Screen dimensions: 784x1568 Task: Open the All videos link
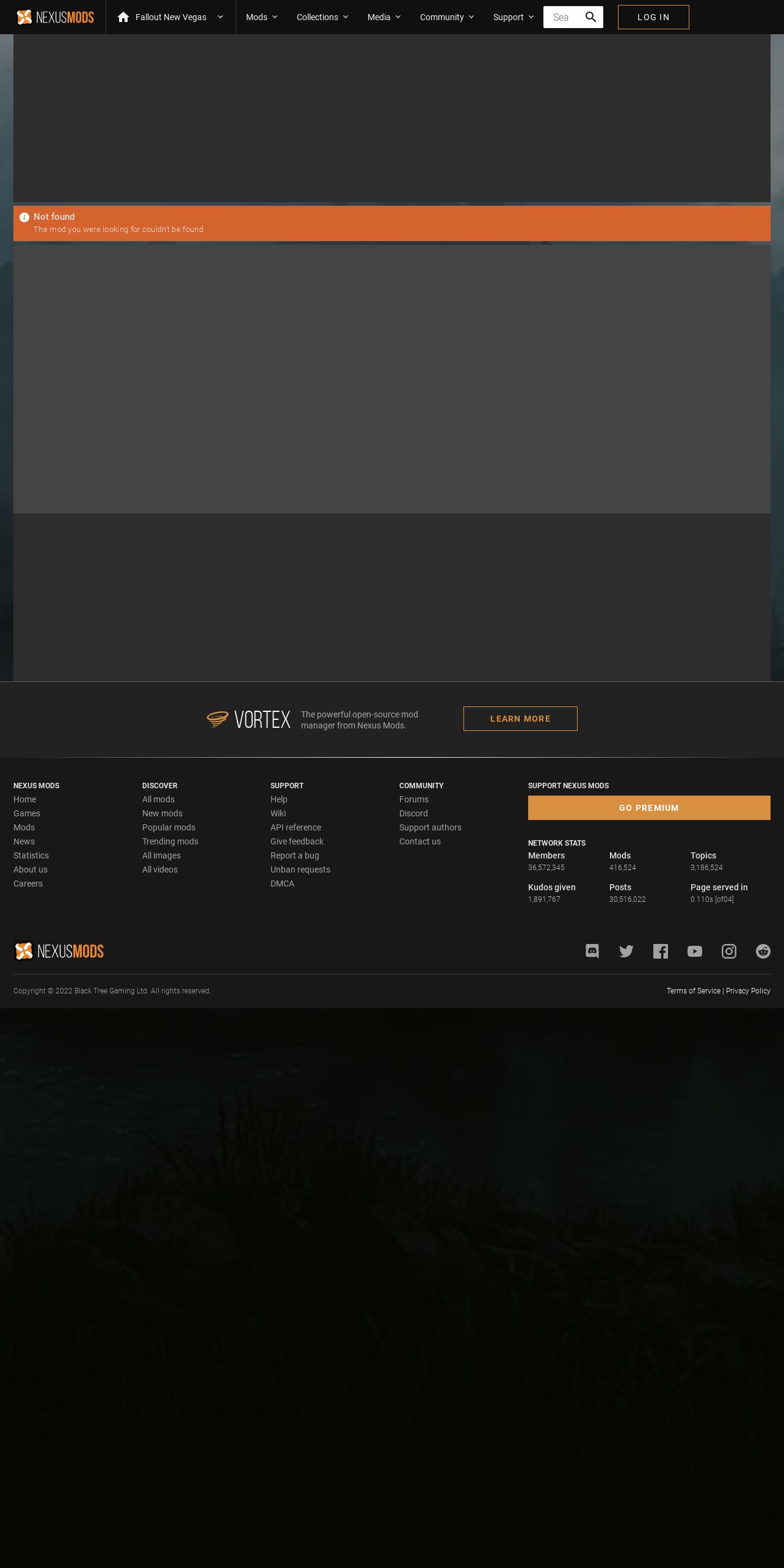160,869
